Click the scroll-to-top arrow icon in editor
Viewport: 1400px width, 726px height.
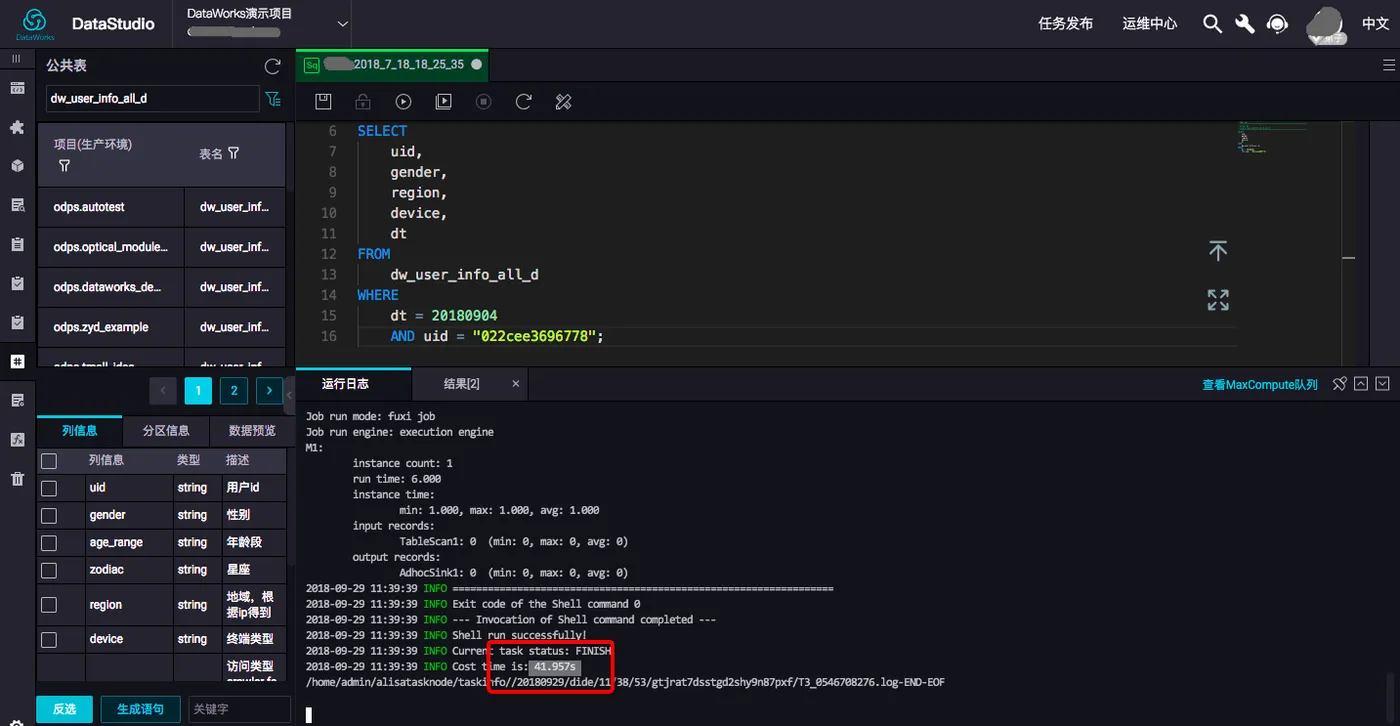coord(1217,251)
